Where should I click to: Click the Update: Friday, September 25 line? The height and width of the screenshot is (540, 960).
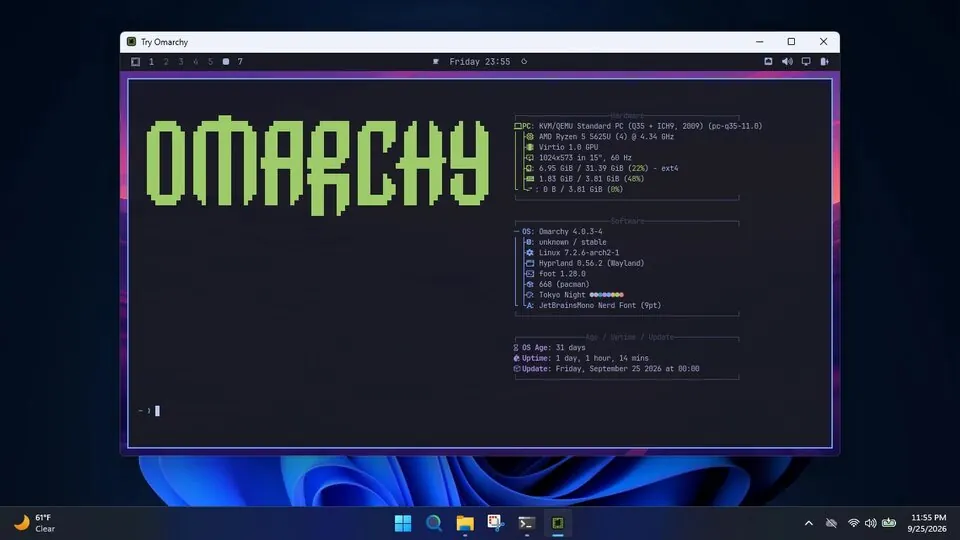tap(606, 369)
